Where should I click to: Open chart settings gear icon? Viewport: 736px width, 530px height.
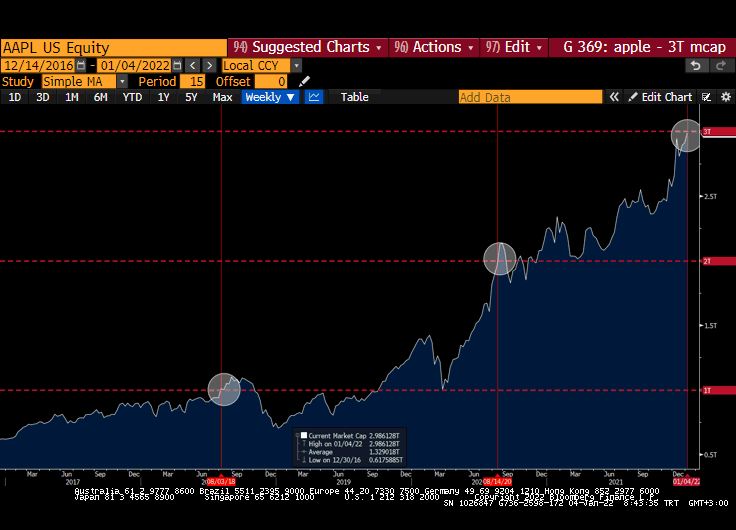[x=726, y=97]
